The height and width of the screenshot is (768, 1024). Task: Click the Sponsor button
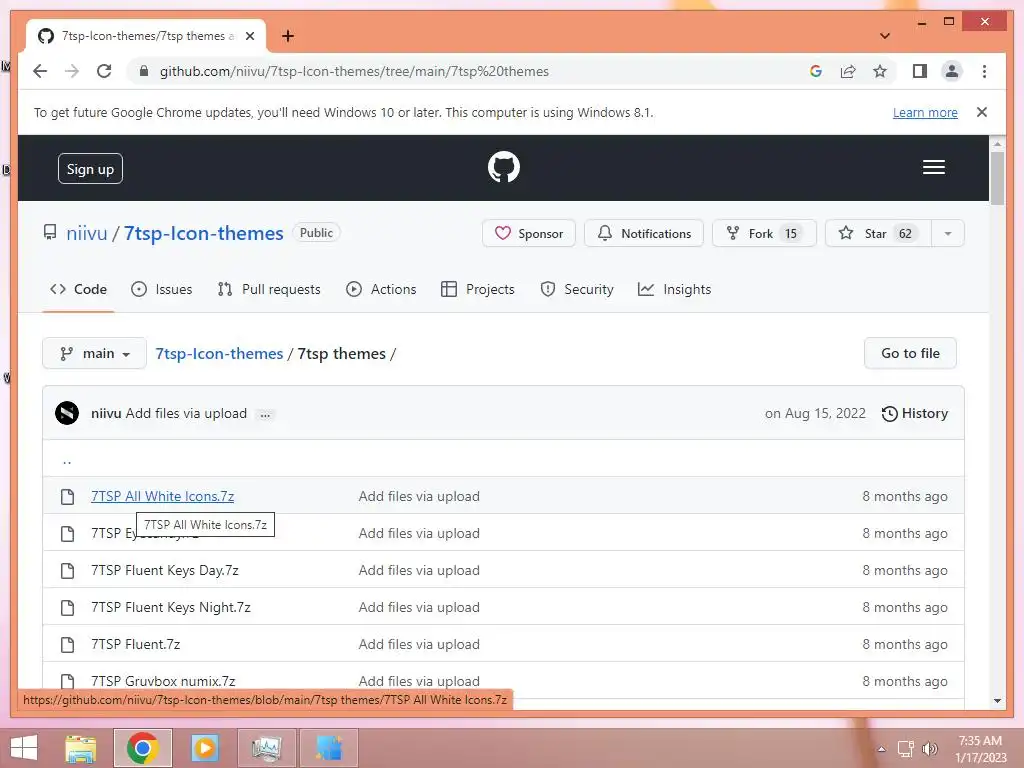(x=528, y=233)
